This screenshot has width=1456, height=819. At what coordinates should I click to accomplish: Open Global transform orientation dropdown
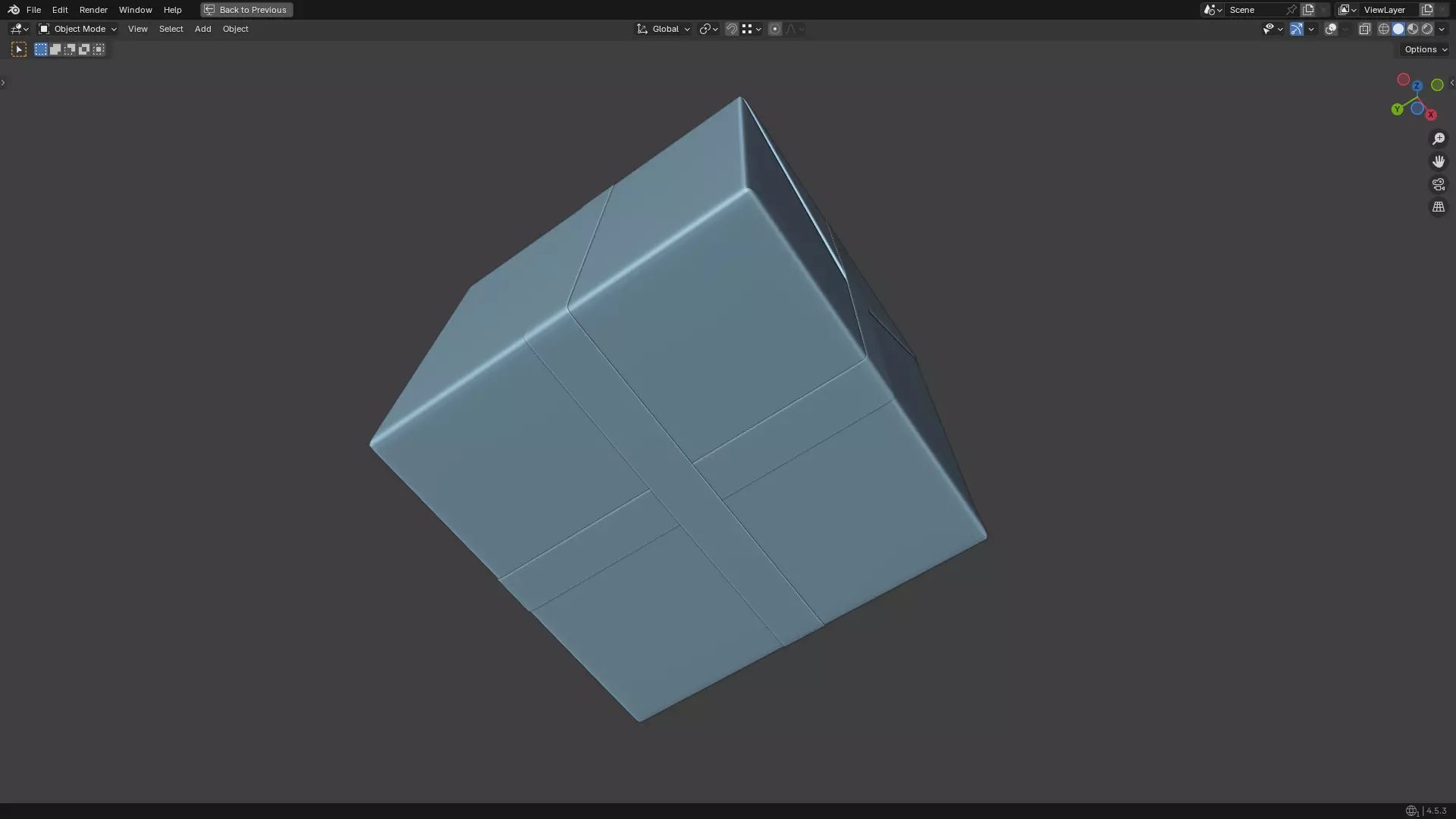pos(664,29)
